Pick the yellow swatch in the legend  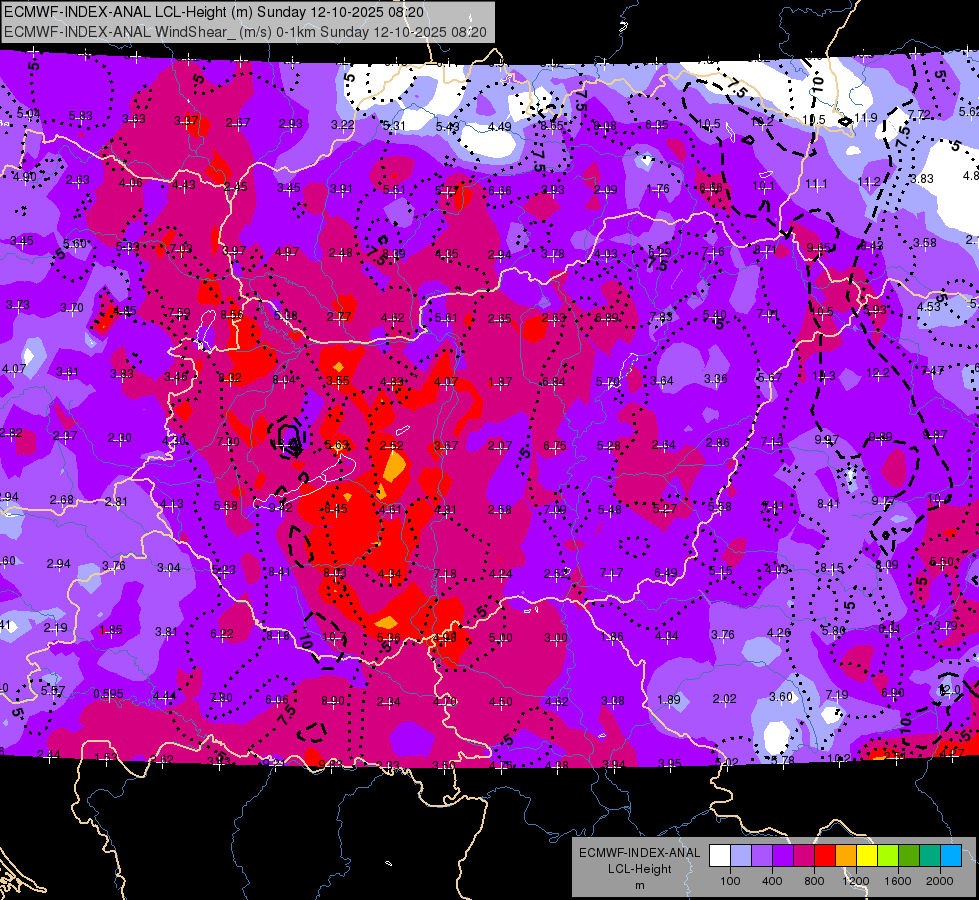coord(867,855)
